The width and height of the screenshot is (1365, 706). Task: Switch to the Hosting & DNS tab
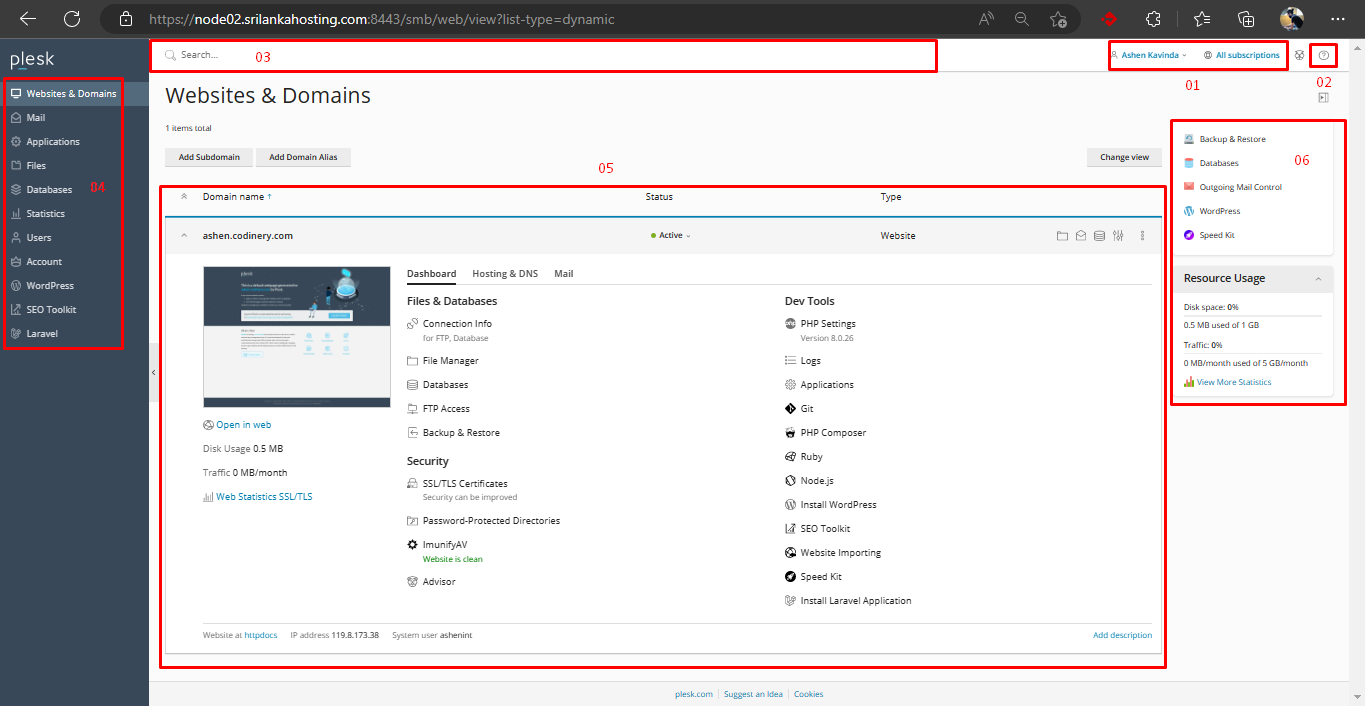pyautogui.click(x=504, y=274)
